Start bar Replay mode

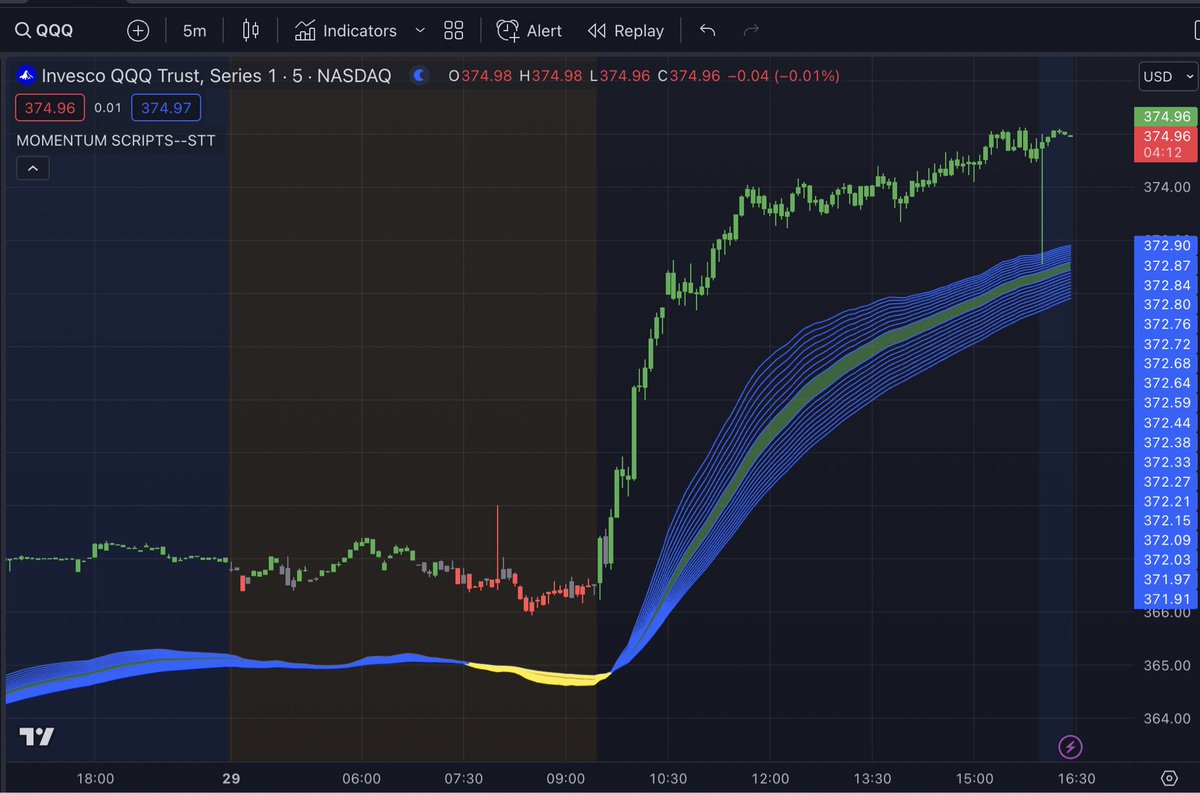(x=626, y=31)
